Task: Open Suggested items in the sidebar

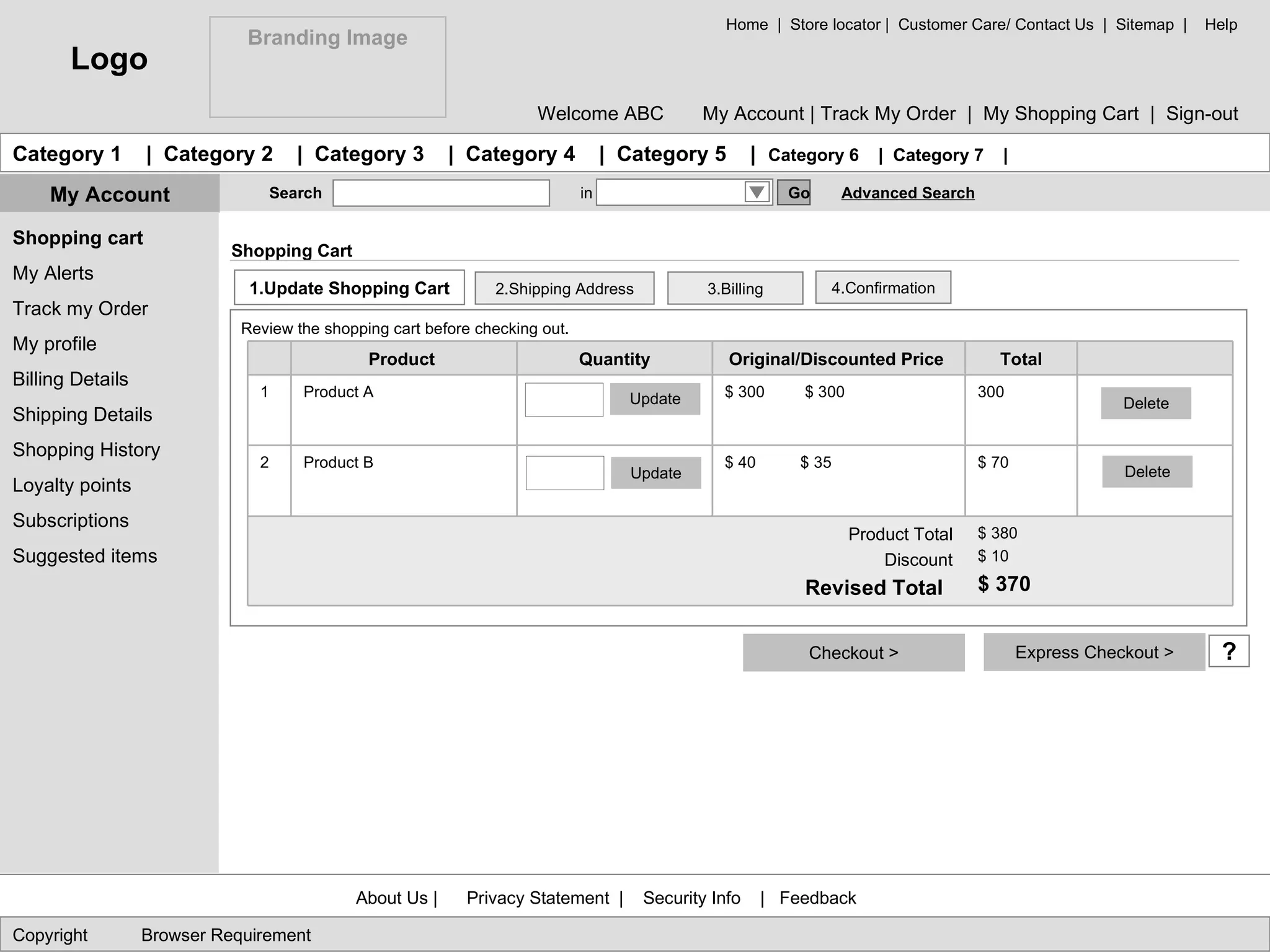Action: 84,556
